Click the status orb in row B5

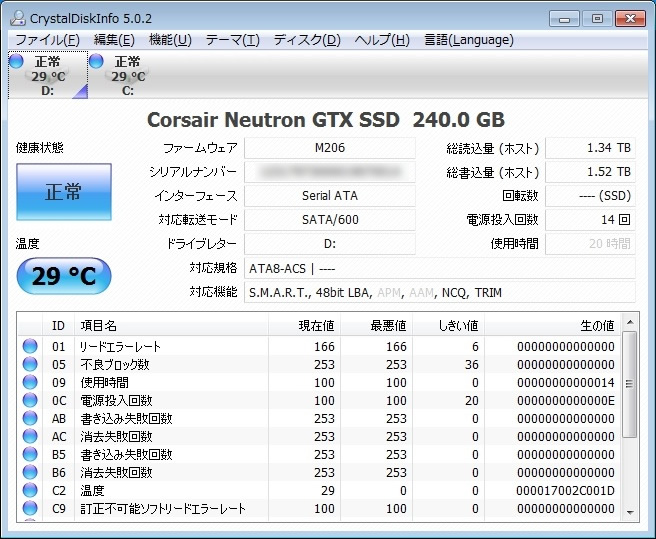click(30, 454)
